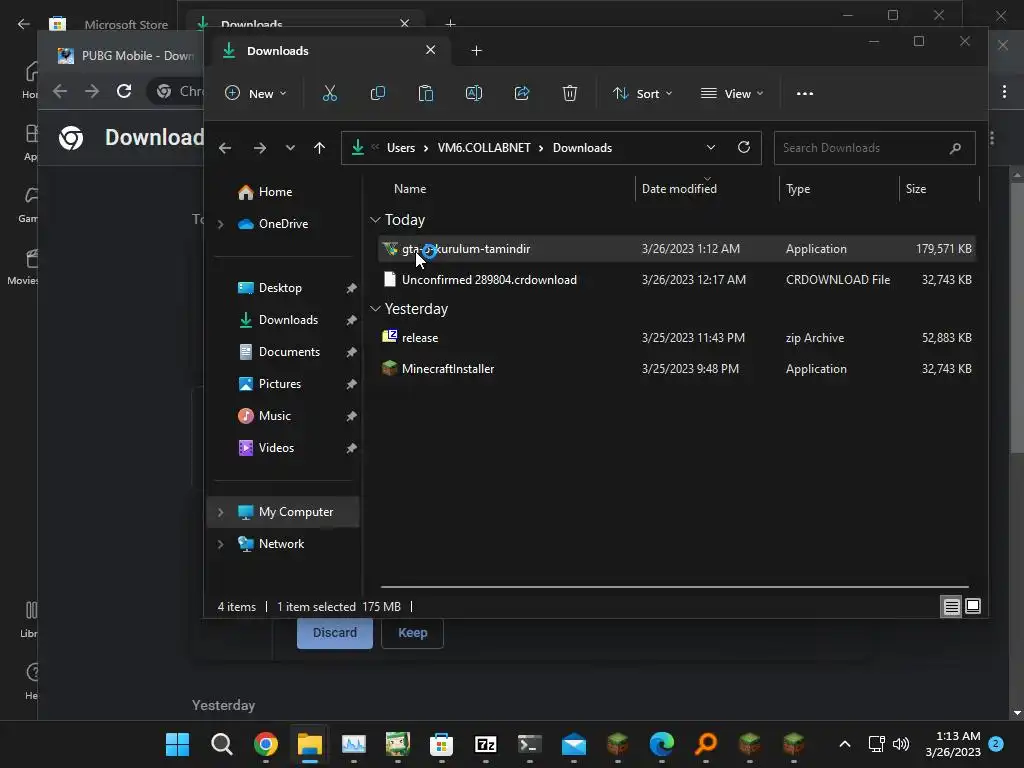The image size is (1024, 768).
Task: Open the New dropdown menu
Action: tap(255, 93)
